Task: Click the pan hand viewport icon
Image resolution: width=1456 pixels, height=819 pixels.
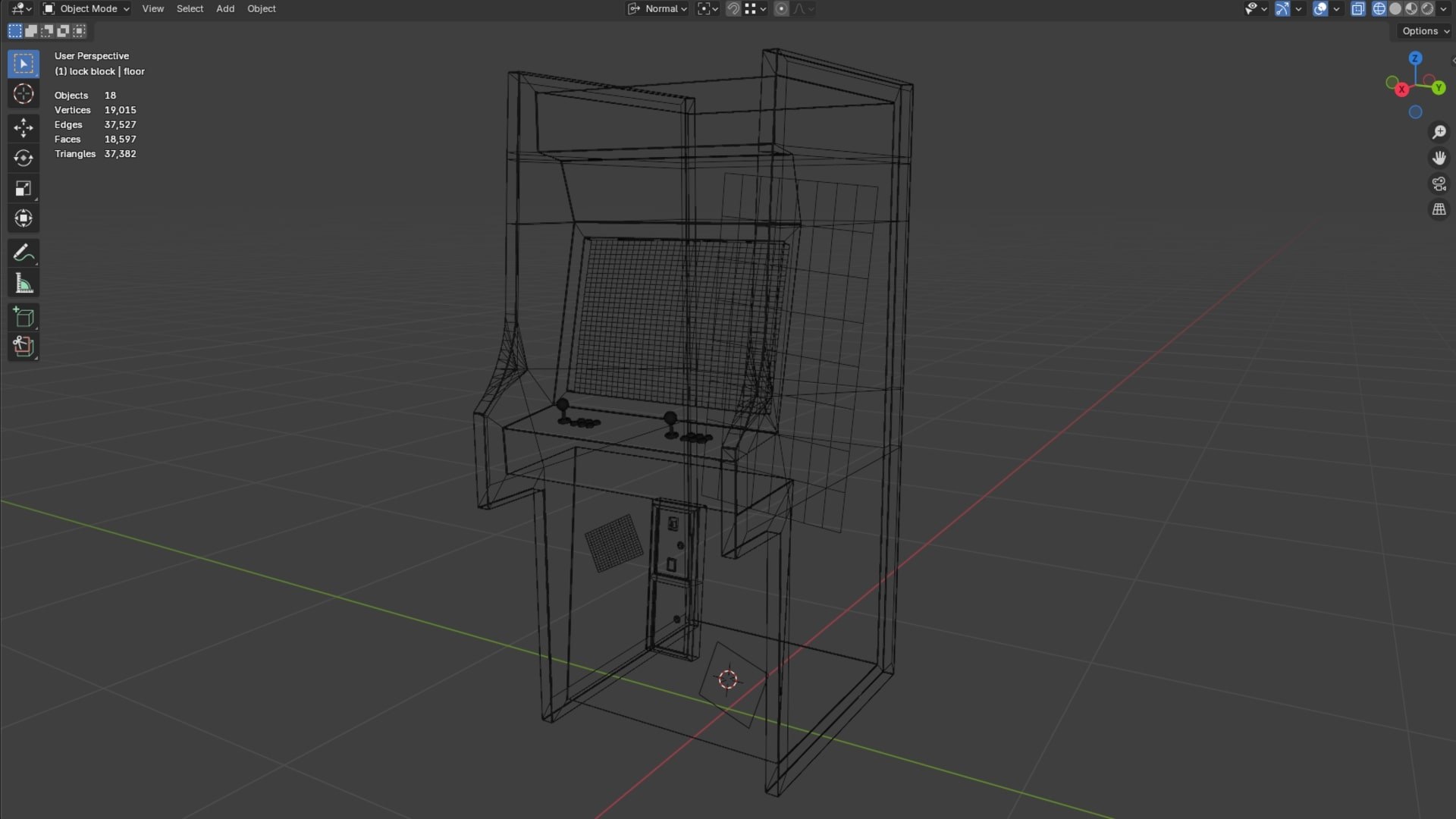Action: coord(1439,158)
